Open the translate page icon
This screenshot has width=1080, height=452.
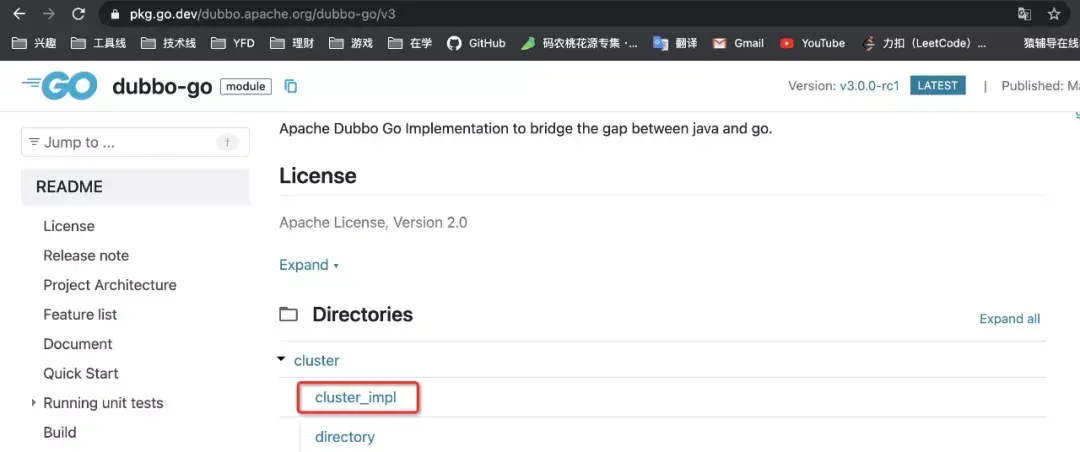tap(1024, 14)
